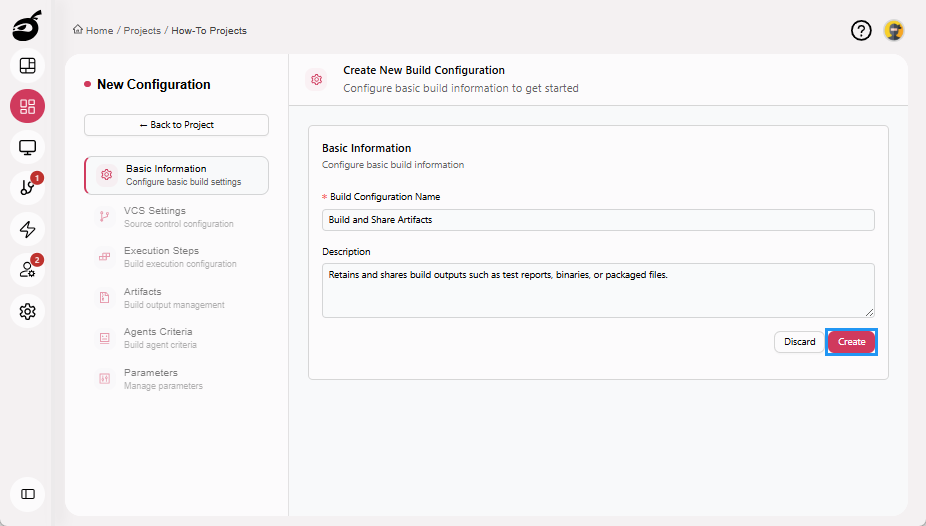Click the Back to Project button
Image resolution: width=926 pixels, height=526 pixels.
click(x=177, y=125)
